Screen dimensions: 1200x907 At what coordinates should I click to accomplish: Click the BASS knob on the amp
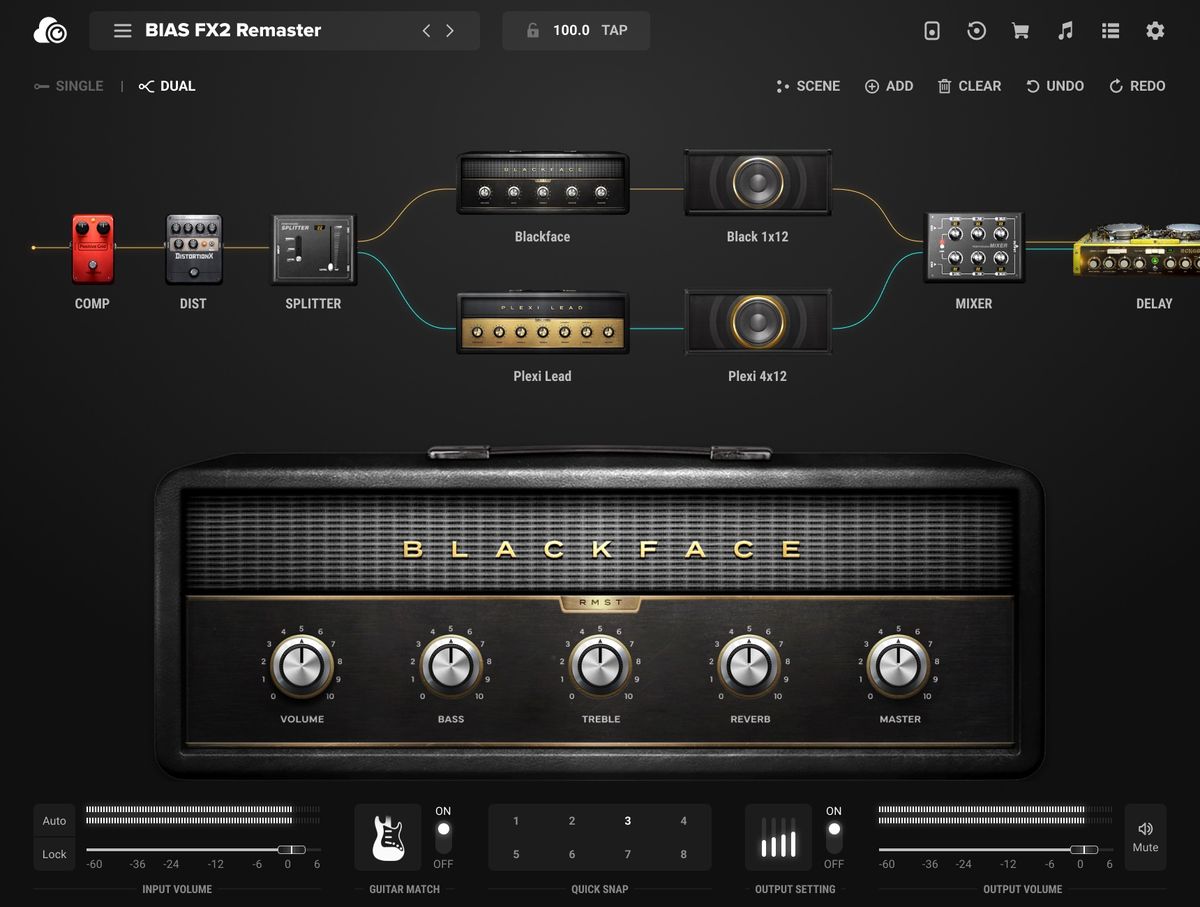pos(451,666)
